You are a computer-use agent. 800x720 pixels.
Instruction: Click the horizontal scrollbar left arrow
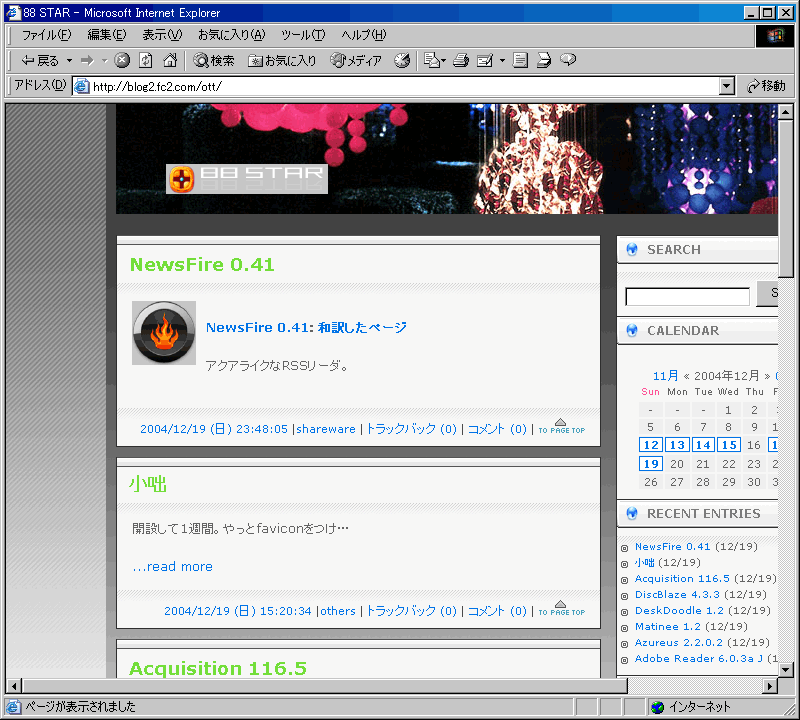14,686
